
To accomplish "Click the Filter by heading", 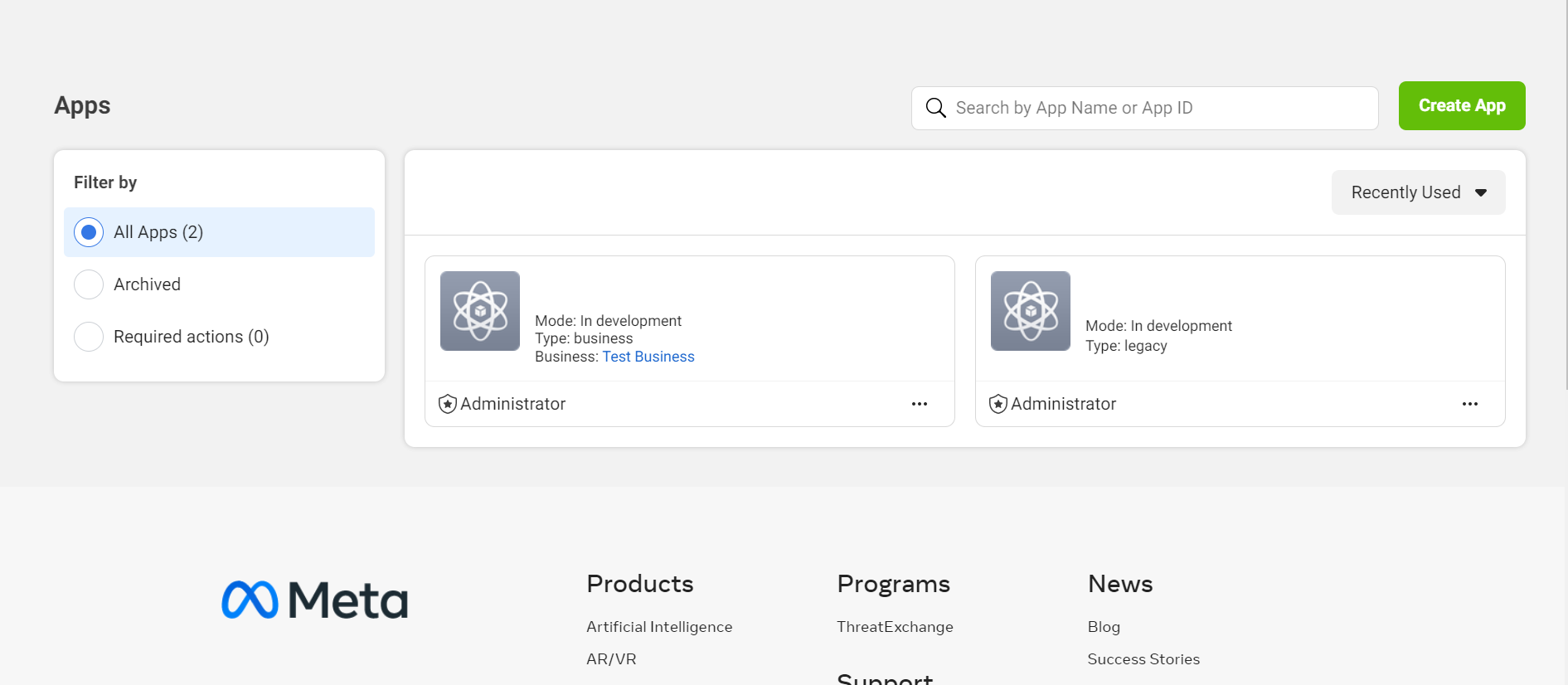I will coord(105,182).
